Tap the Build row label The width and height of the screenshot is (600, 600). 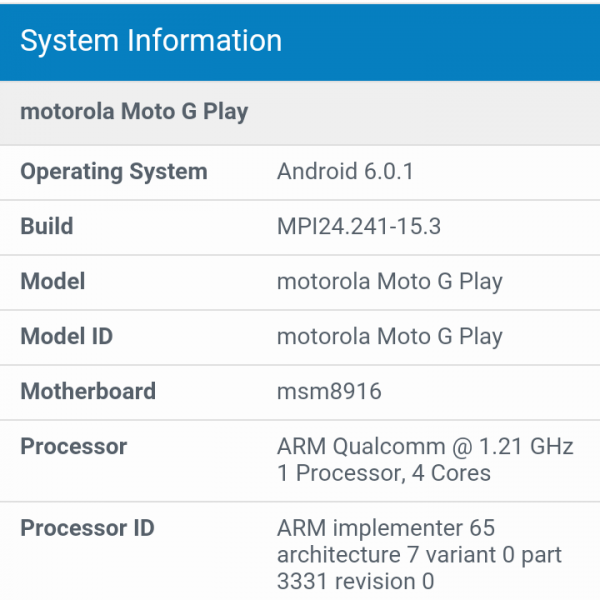[x=47, y=226]
